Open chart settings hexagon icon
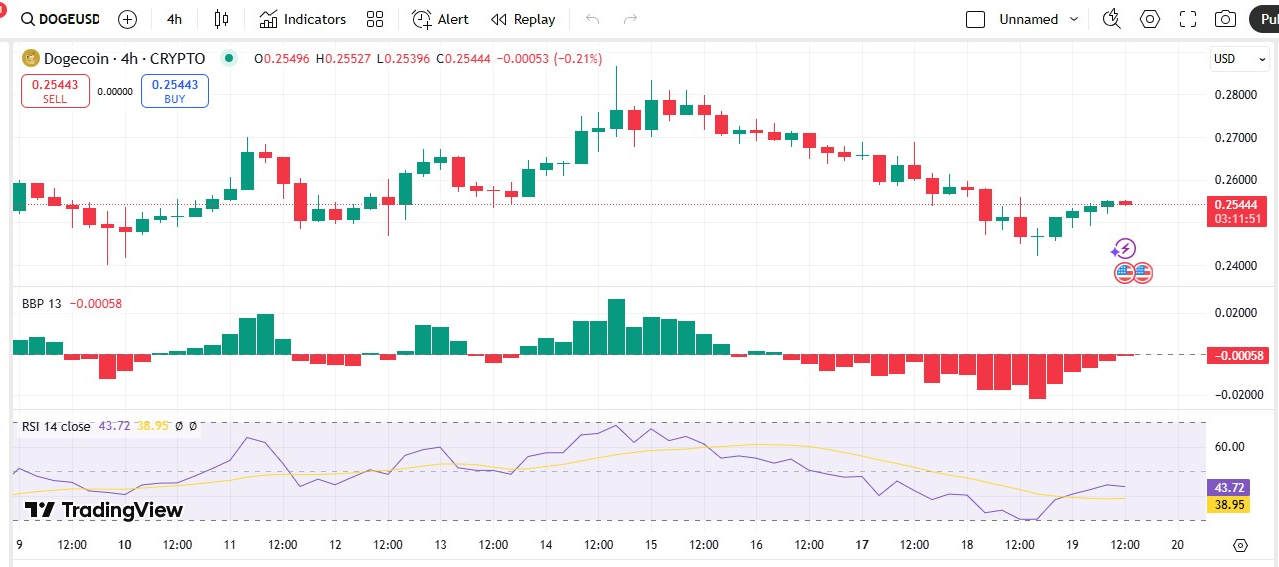This screenshot has height=567, width=1279. tap(1150, 19)
